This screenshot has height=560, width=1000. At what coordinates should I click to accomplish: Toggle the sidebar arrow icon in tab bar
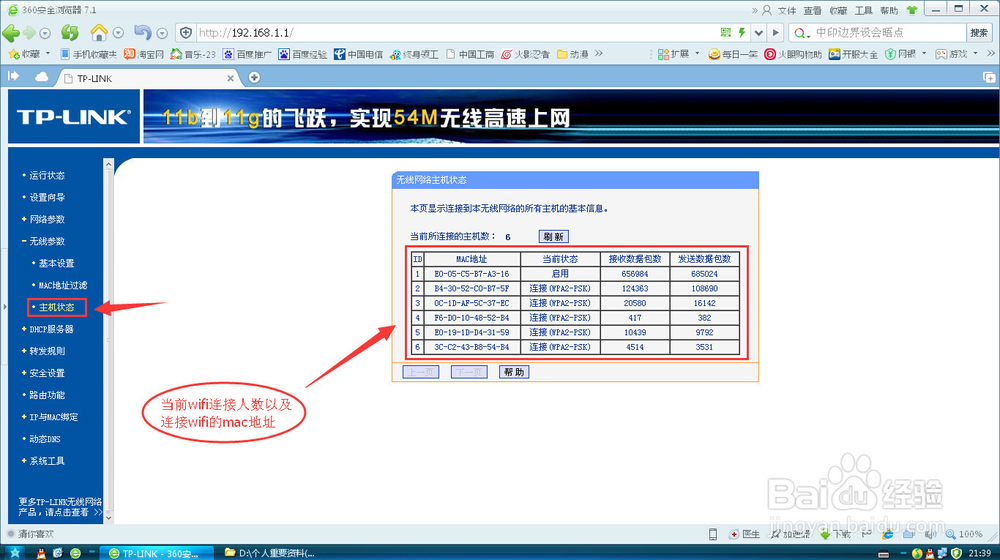pyautogui.click(x=13, y=77)
